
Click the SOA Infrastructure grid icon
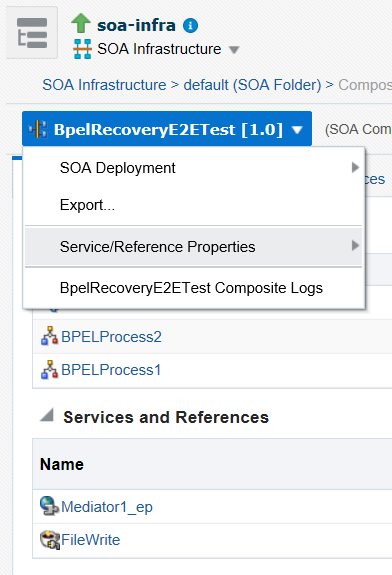click(x=82, y=49)
